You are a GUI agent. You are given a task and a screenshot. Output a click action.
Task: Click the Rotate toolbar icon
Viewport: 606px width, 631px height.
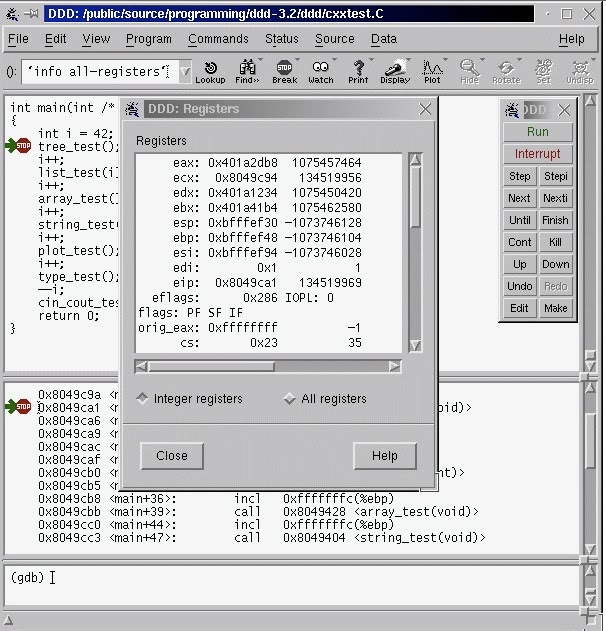[506, 72]
